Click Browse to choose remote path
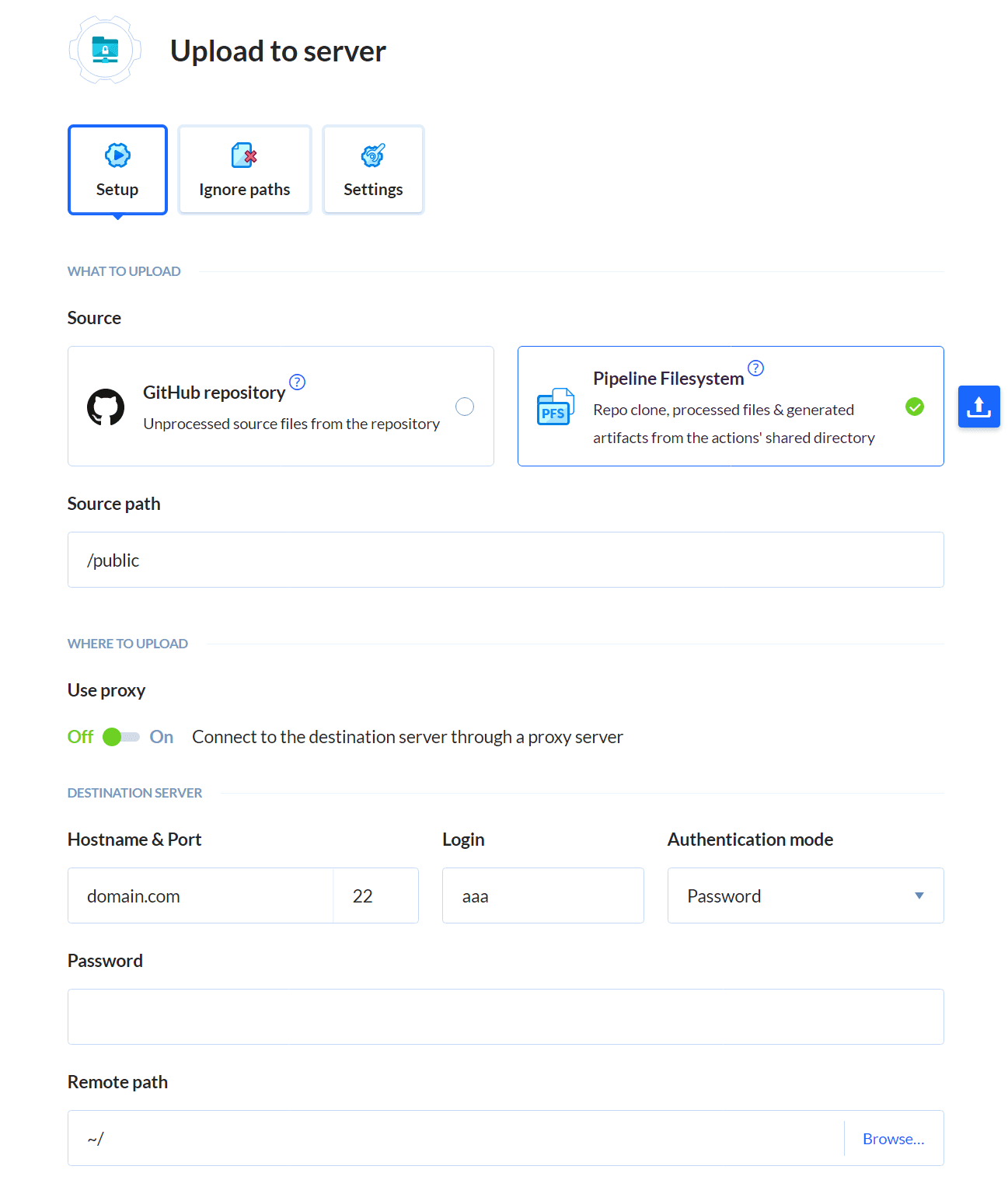 point(893,1139)
